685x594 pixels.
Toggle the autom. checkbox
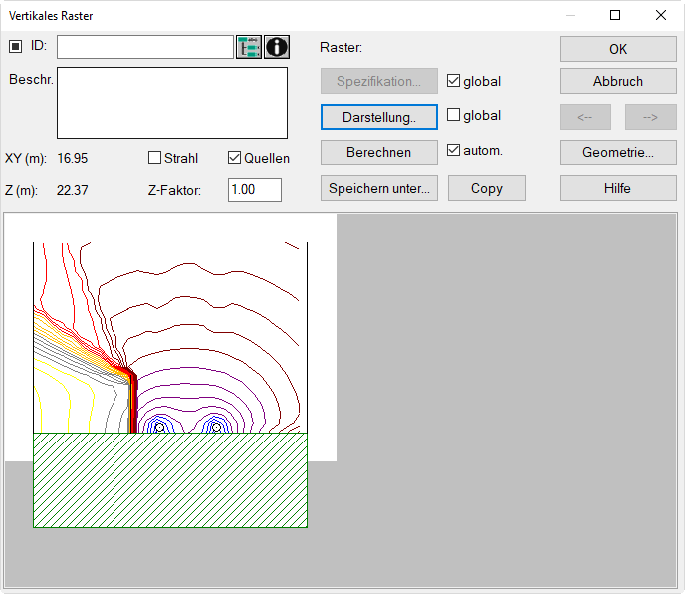(x=453, y=150)
